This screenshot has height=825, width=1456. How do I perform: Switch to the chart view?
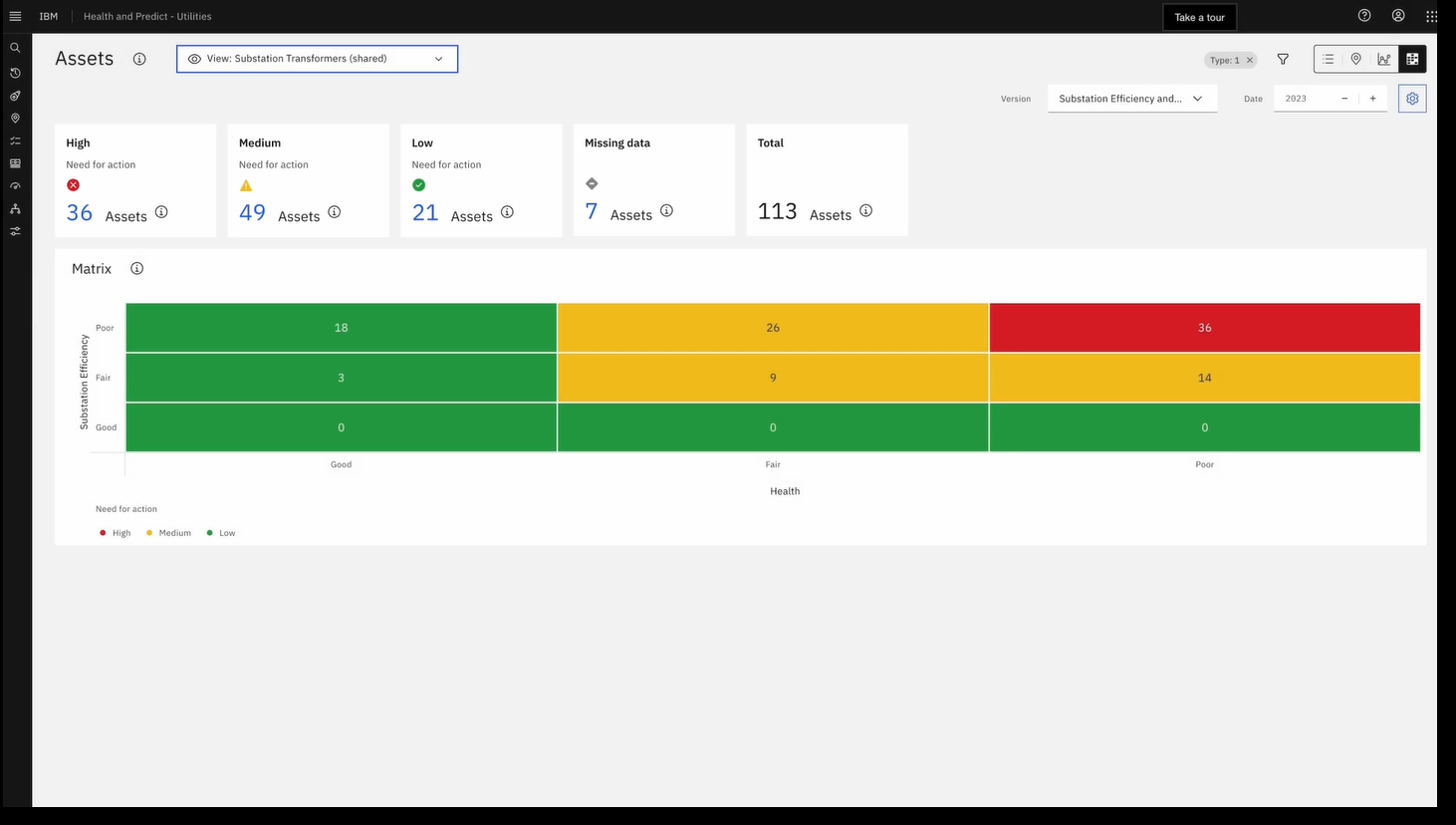[x=1383, y=59]
